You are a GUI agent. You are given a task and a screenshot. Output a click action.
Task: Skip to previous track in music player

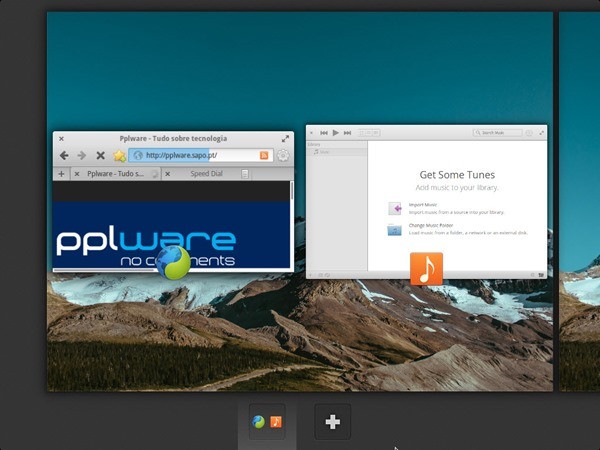(x=324, y=133)
